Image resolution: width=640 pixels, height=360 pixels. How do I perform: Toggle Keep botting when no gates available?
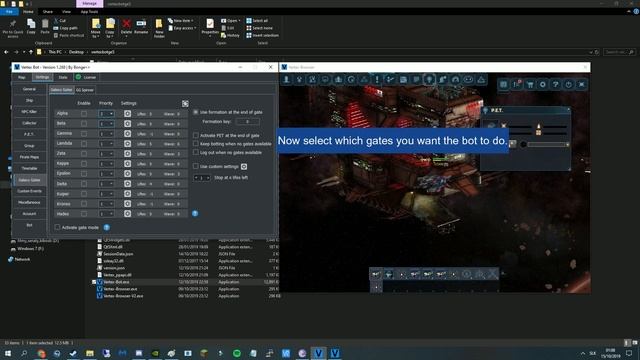(196, 144)
